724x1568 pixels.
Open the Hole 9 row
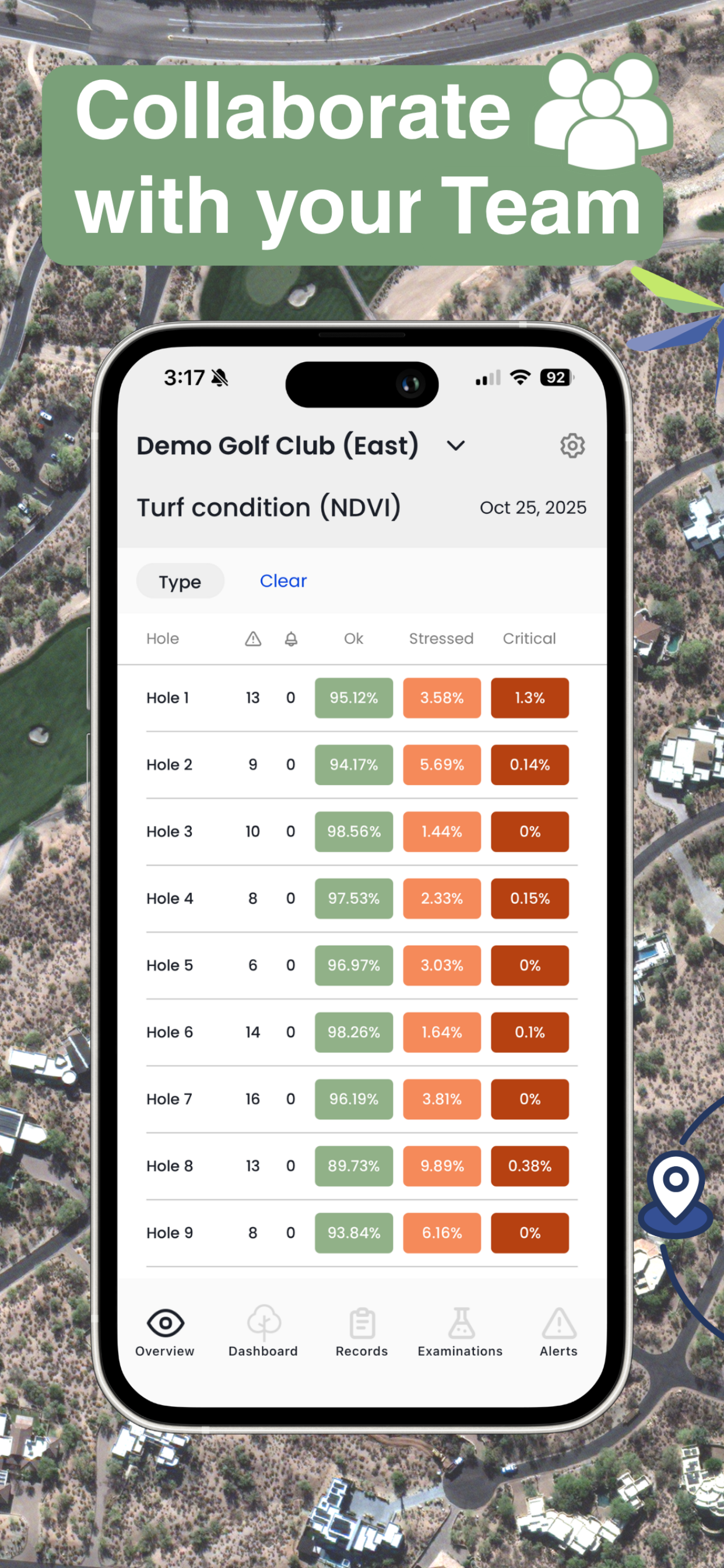pyautogui.click(x=362, y=1234)
